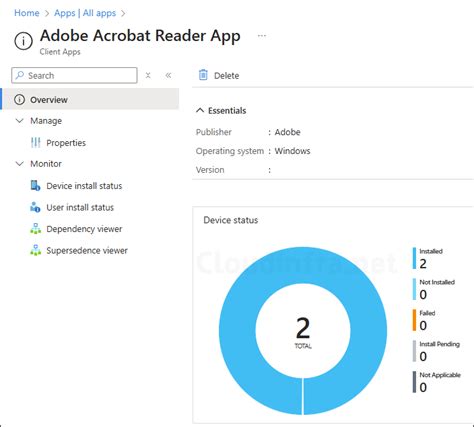Open Properties under Manage

tap(66, 143)
